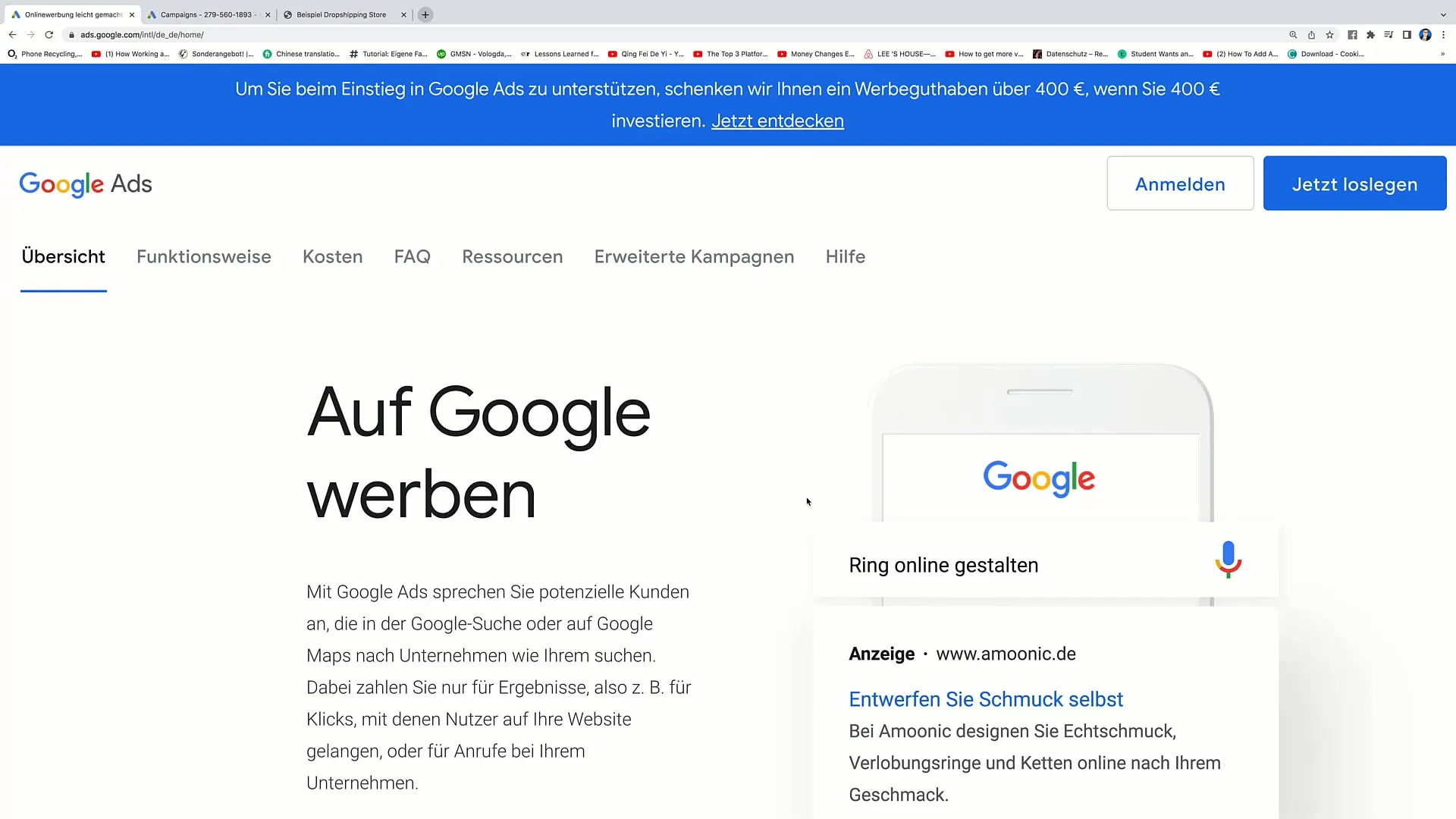1456x819 pixels.
Task: Open the Download - Cooki... bookmark
Action: pos(1326,54)
